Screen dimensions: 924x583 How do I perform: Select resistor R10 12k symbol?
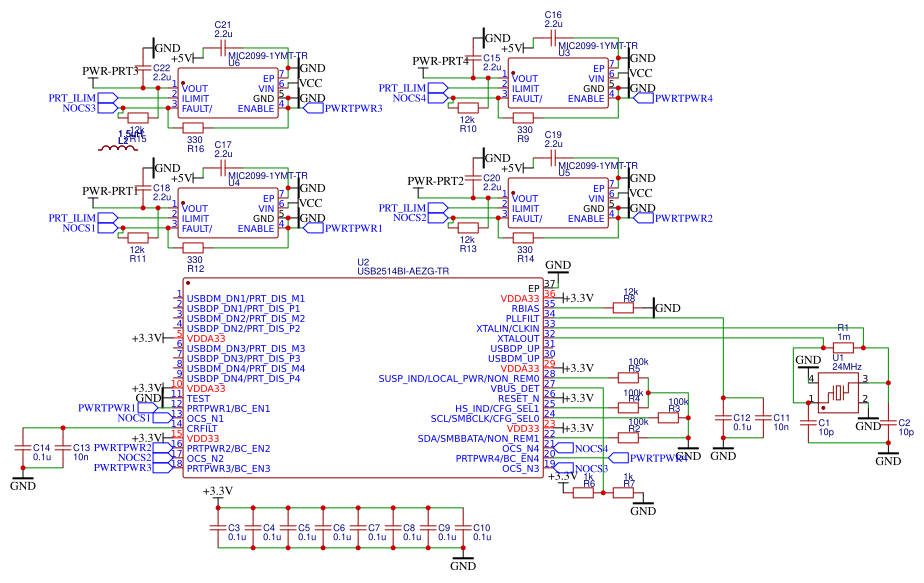pos(468,108)
